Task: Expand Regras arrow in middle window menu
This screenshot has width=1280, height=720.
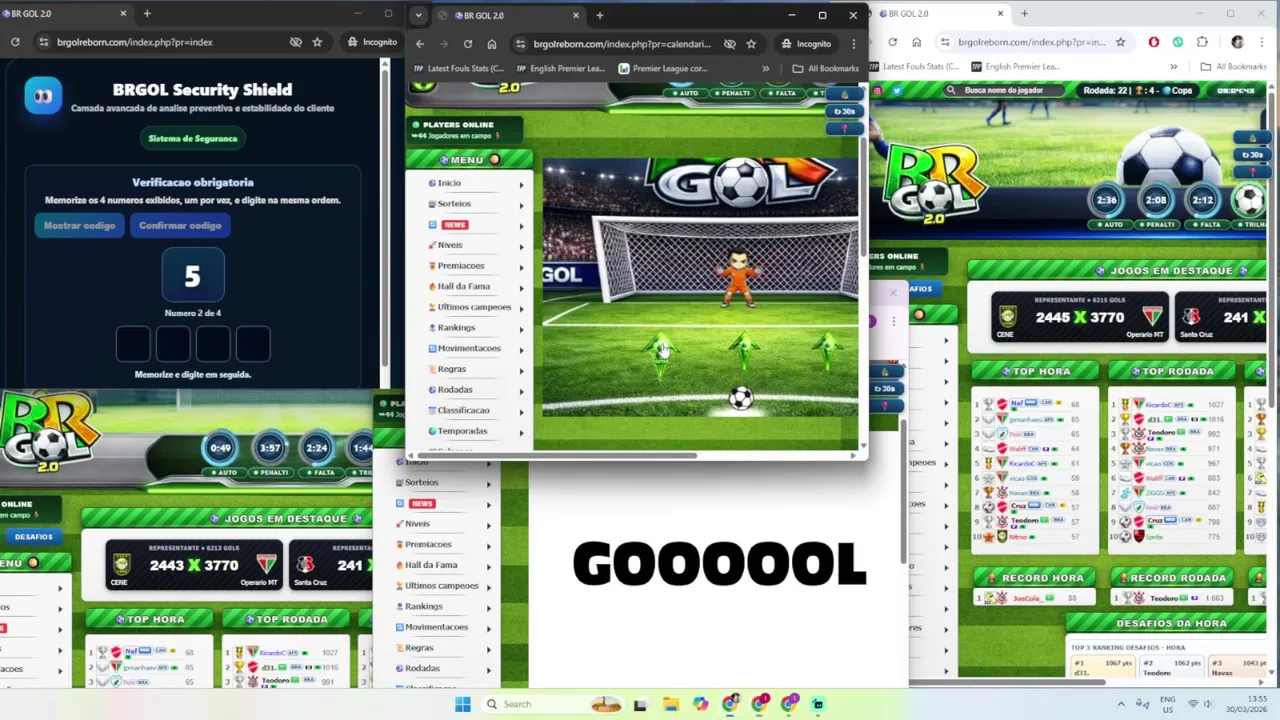Action: [x=521, y=370]
